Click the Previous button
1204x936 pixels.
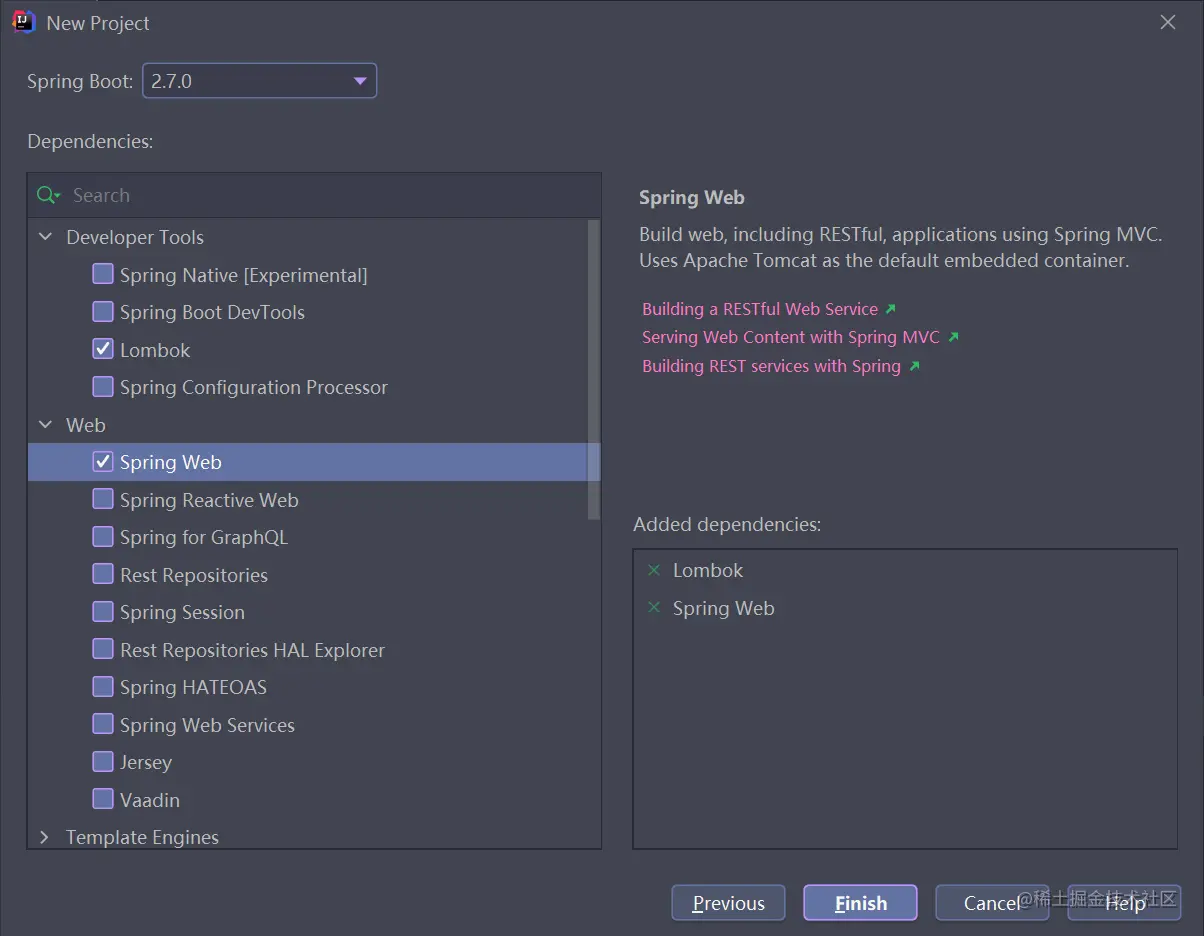(x=728, y=903)
